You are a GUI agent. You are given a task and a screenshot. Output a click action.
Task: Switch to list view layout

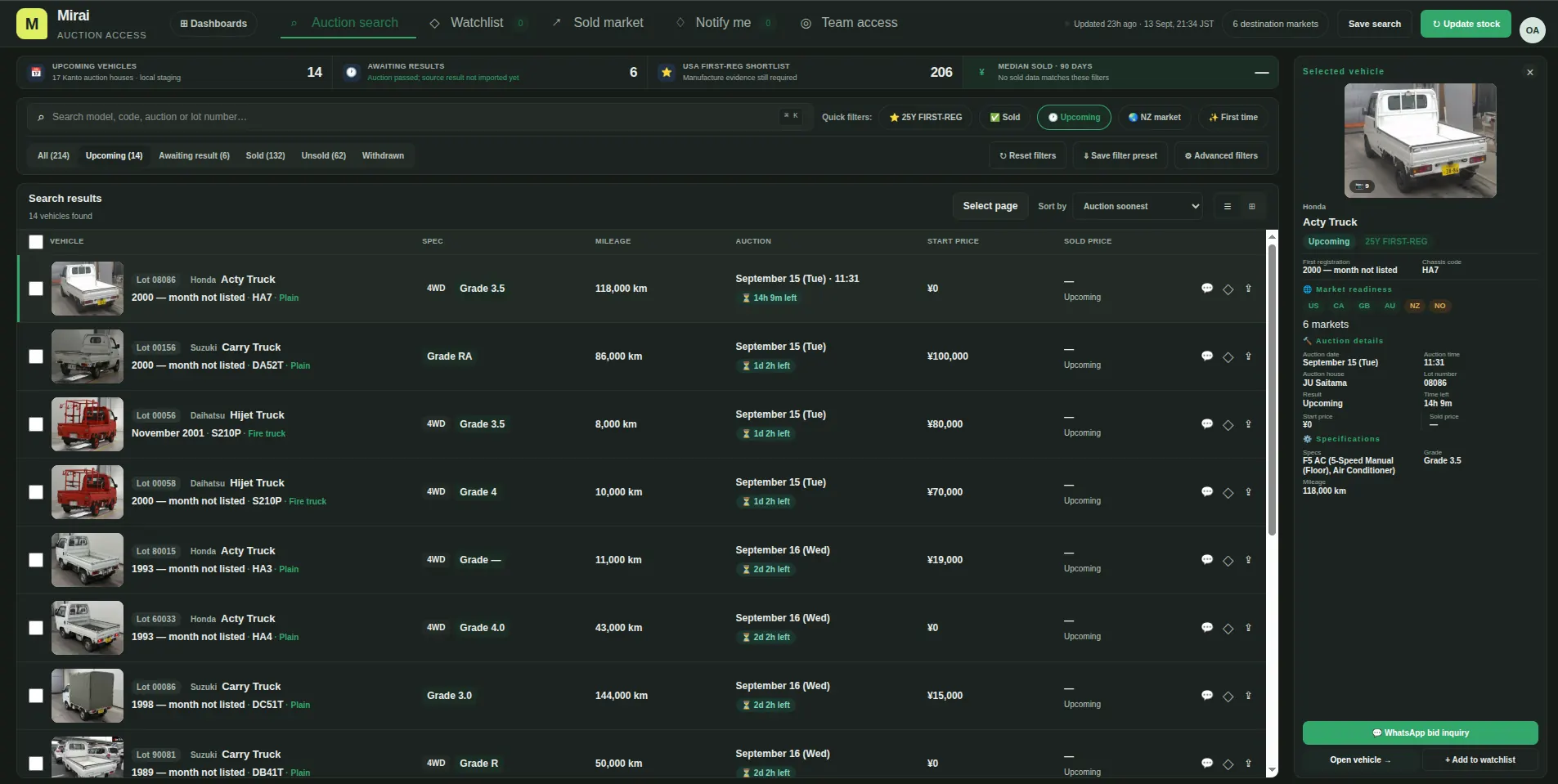point(1227,206)
